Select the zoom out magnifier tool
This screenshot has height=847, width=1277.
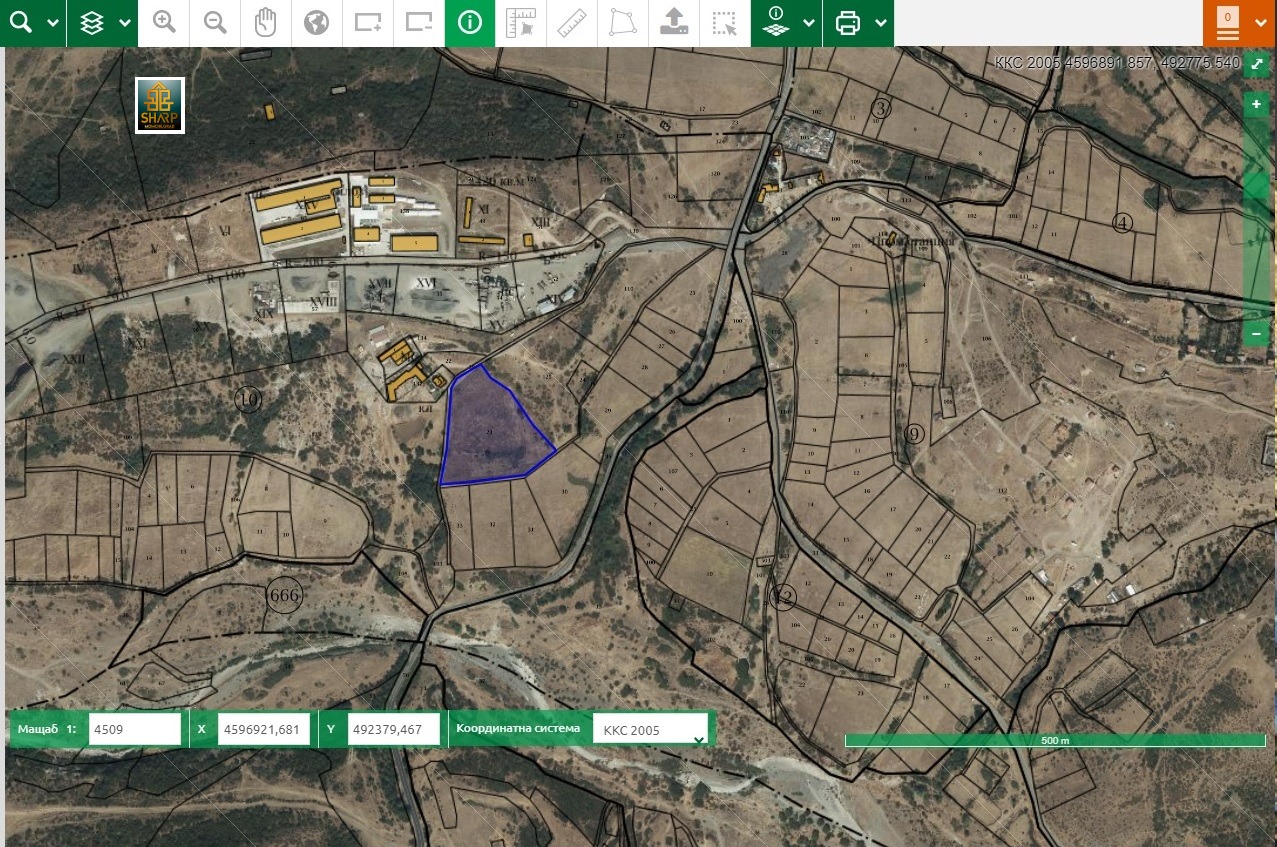[x=215, y=23]
